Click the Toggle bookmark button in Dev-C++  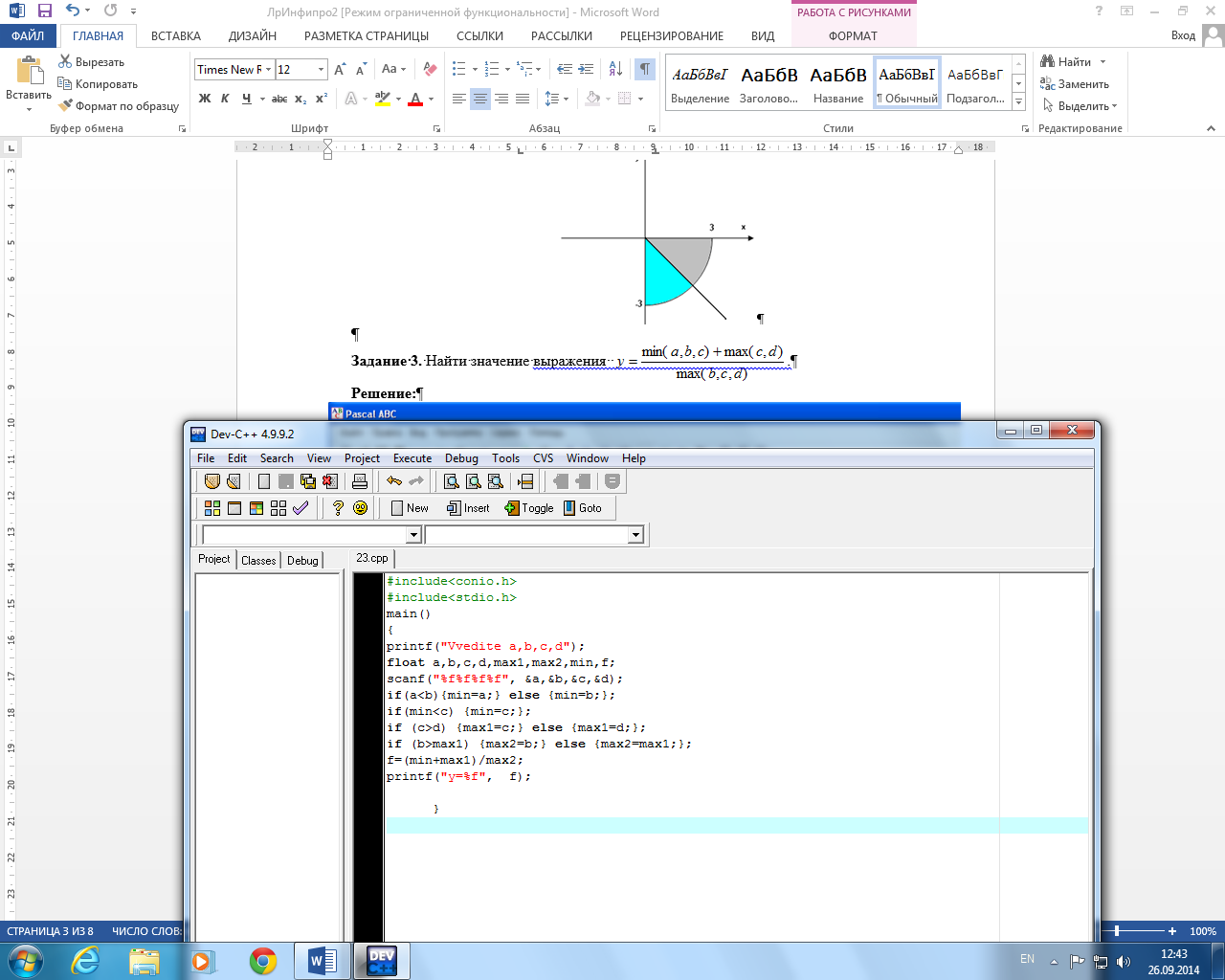coord(529,508)
